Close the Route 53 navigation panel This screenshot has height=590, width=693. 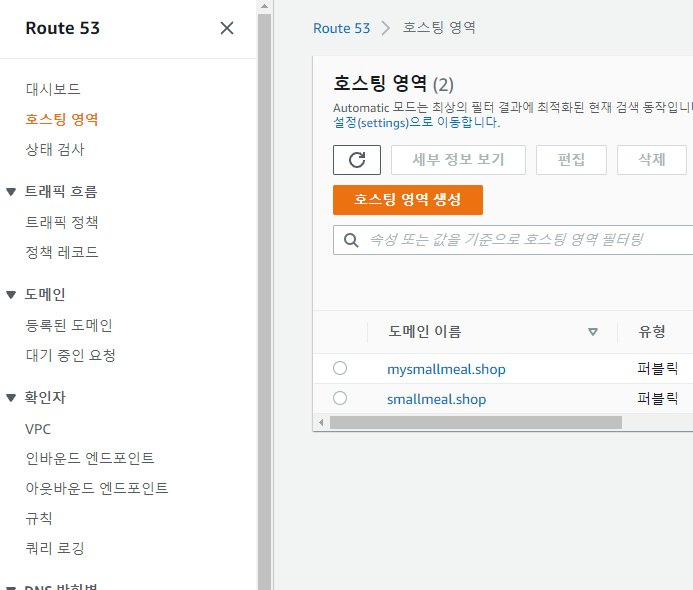pyautogui.click(x=227, y=28)
